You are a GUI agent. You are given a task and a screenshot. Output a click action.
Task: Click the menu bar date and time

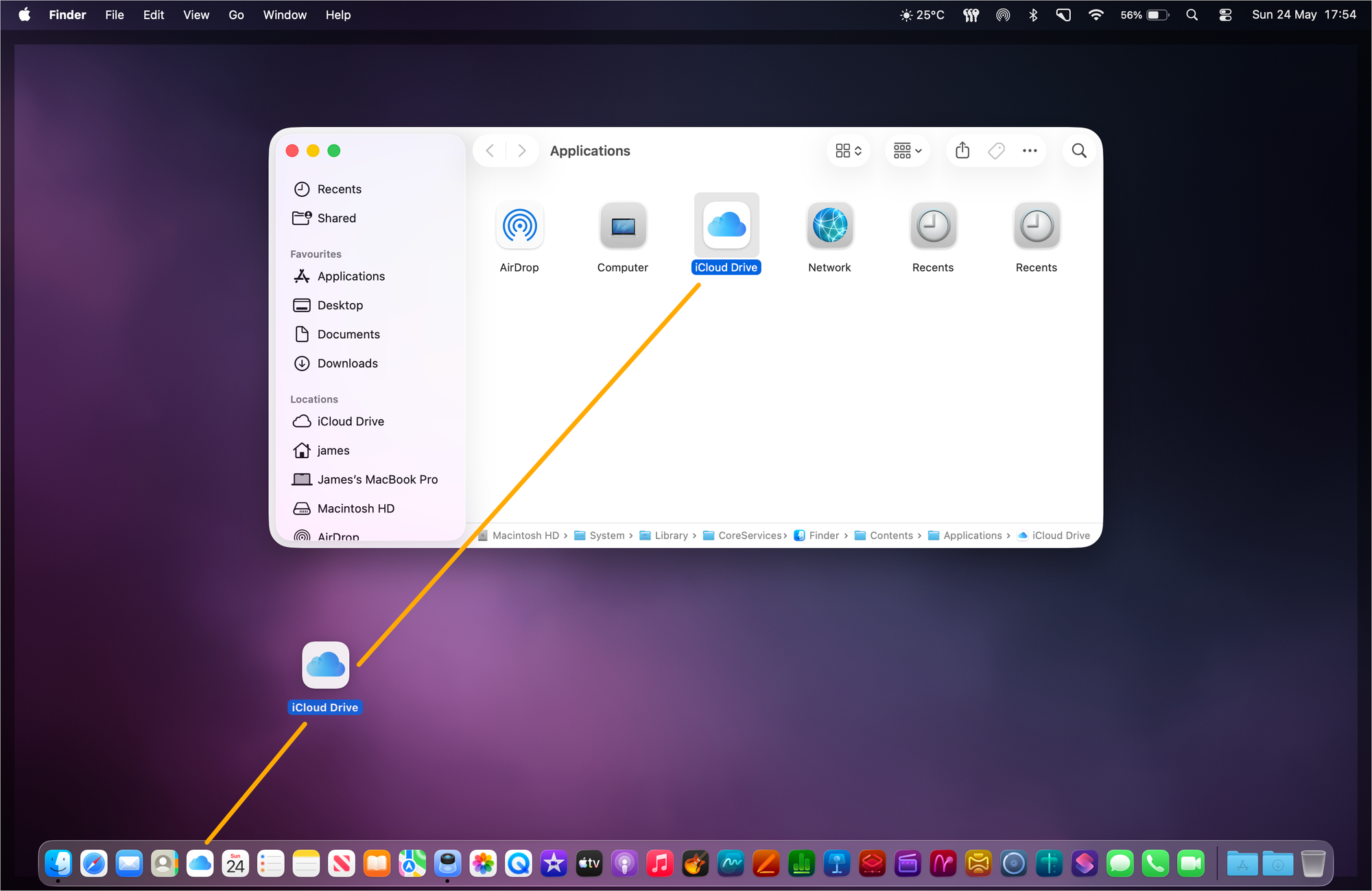[1304, 14]
